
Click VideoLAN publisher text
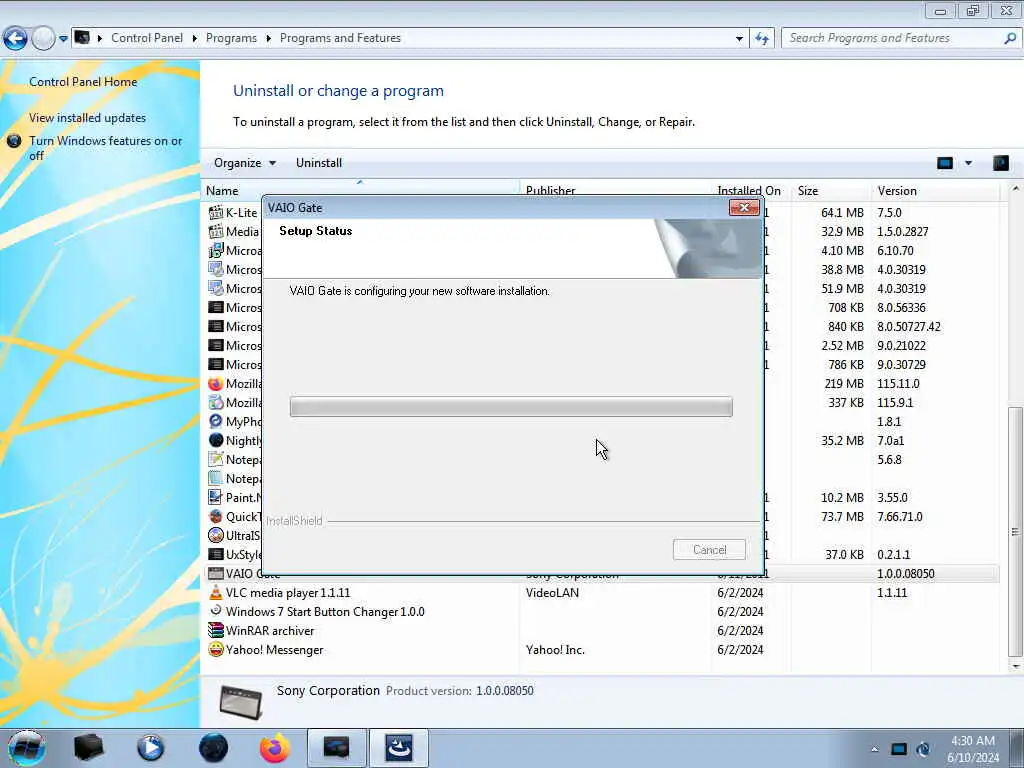[552, 592]
